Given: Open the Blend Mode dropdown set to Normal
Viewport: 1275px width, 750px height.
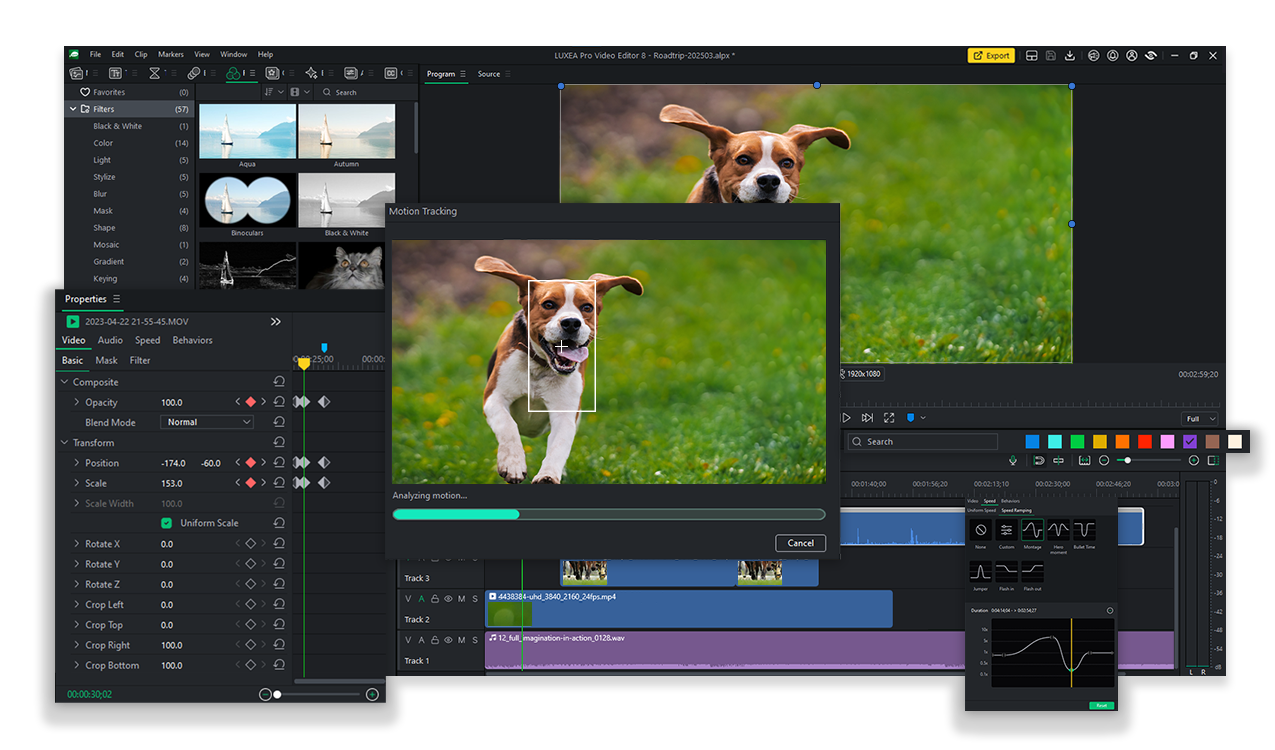Looking at the screenshot, I should pyautogui.click(x=207, y=422).
